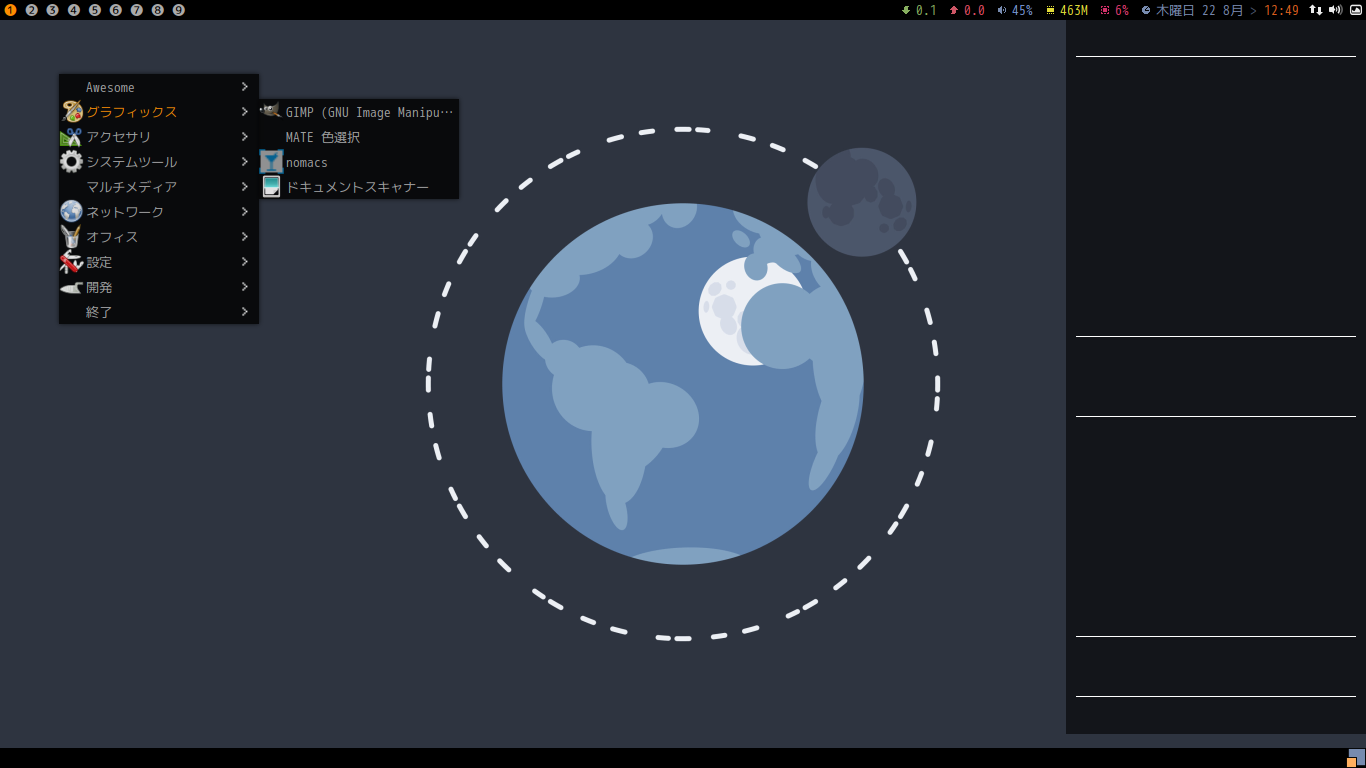Click the globe icon for ネットワーク
This screenshot has height=768, width=1366.
pyautogui.click(x=71, y=212)
